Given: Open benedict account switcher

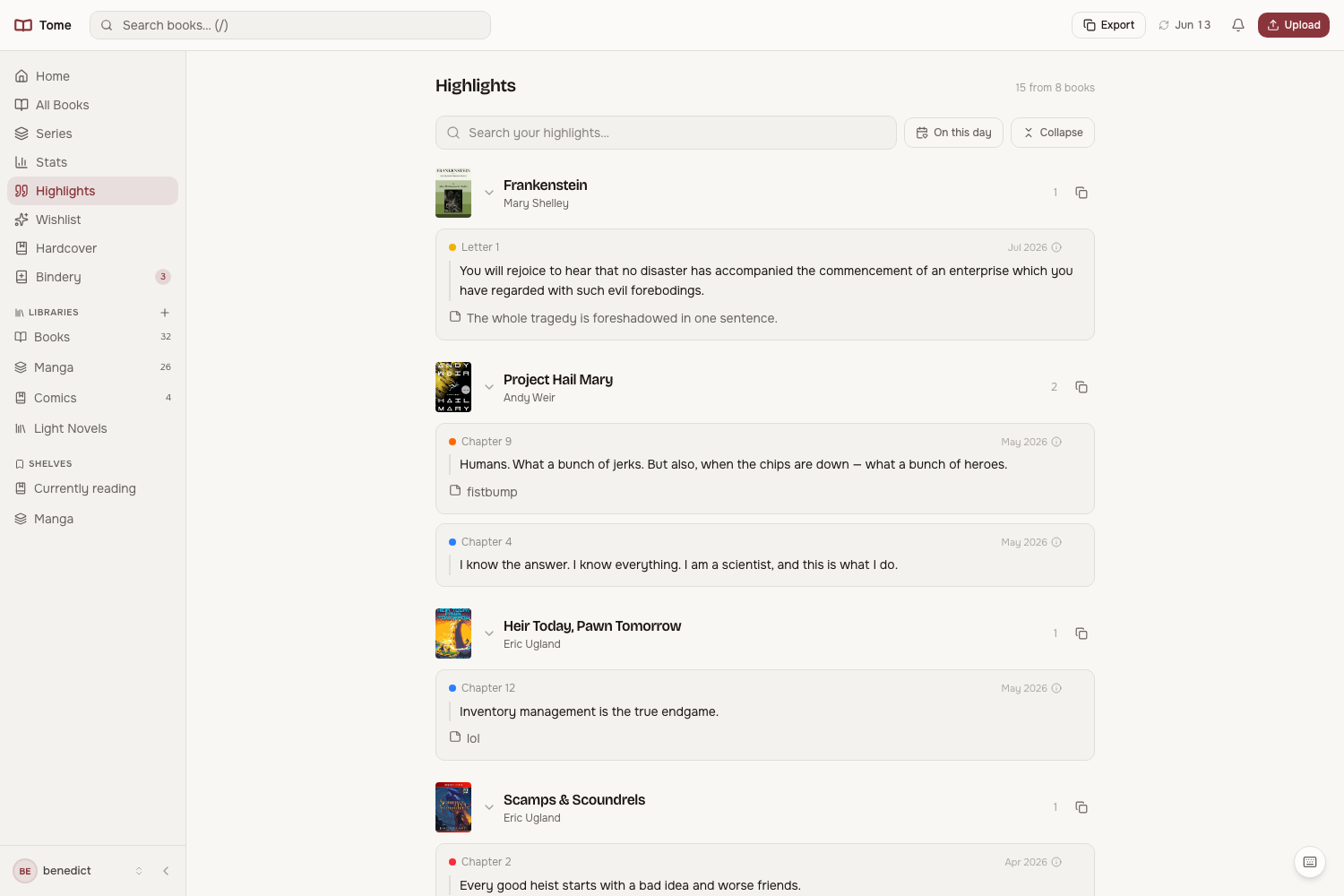Looking at the screenshot, I should pyautogui.click(x=80, y=871).
